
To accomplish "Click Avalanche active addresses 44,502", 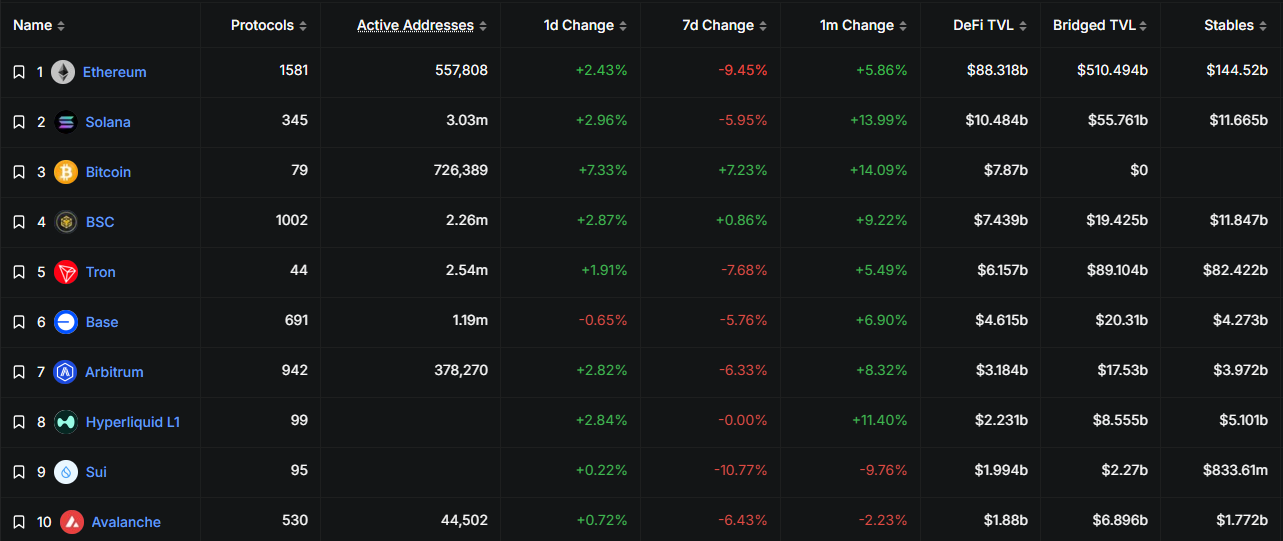I will click(x=464, y=520).
